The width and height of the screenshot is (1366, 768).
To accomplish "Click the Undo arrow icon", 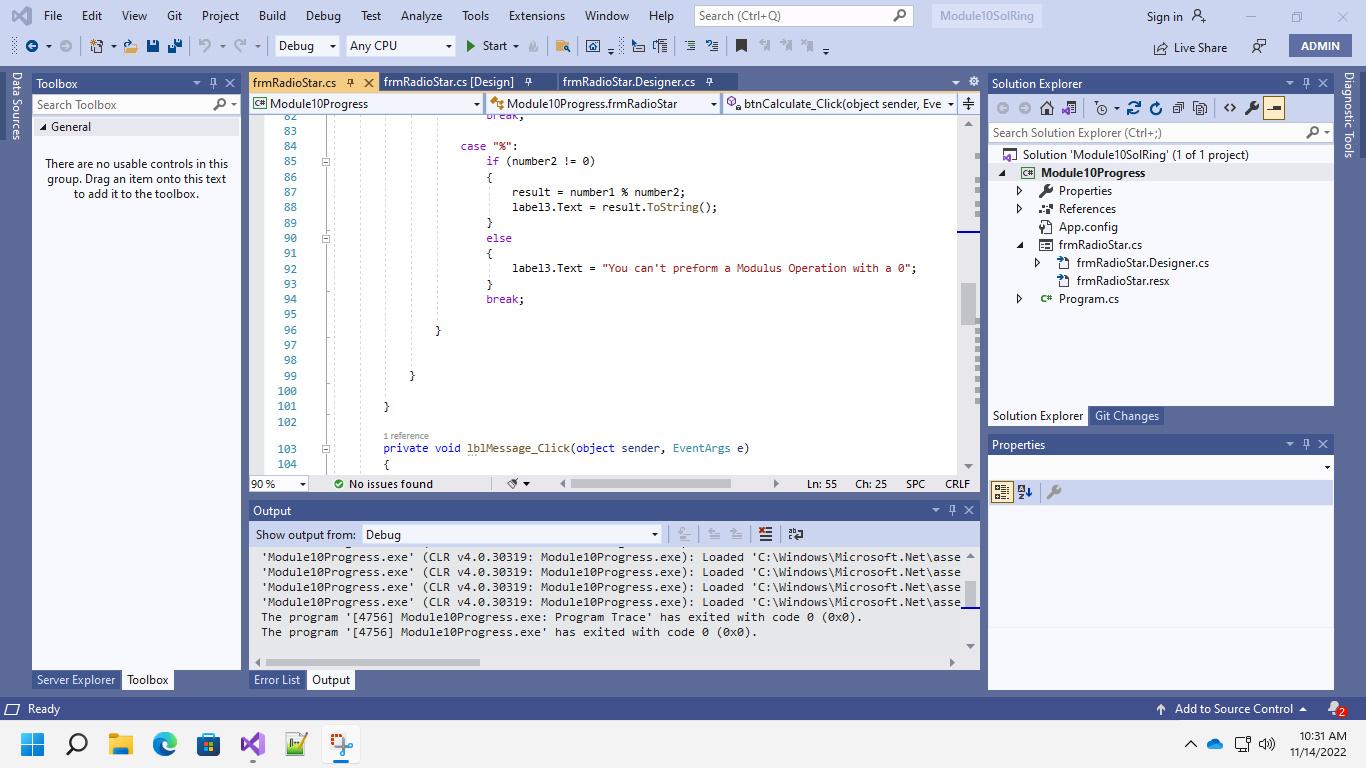I will [204, 46].
